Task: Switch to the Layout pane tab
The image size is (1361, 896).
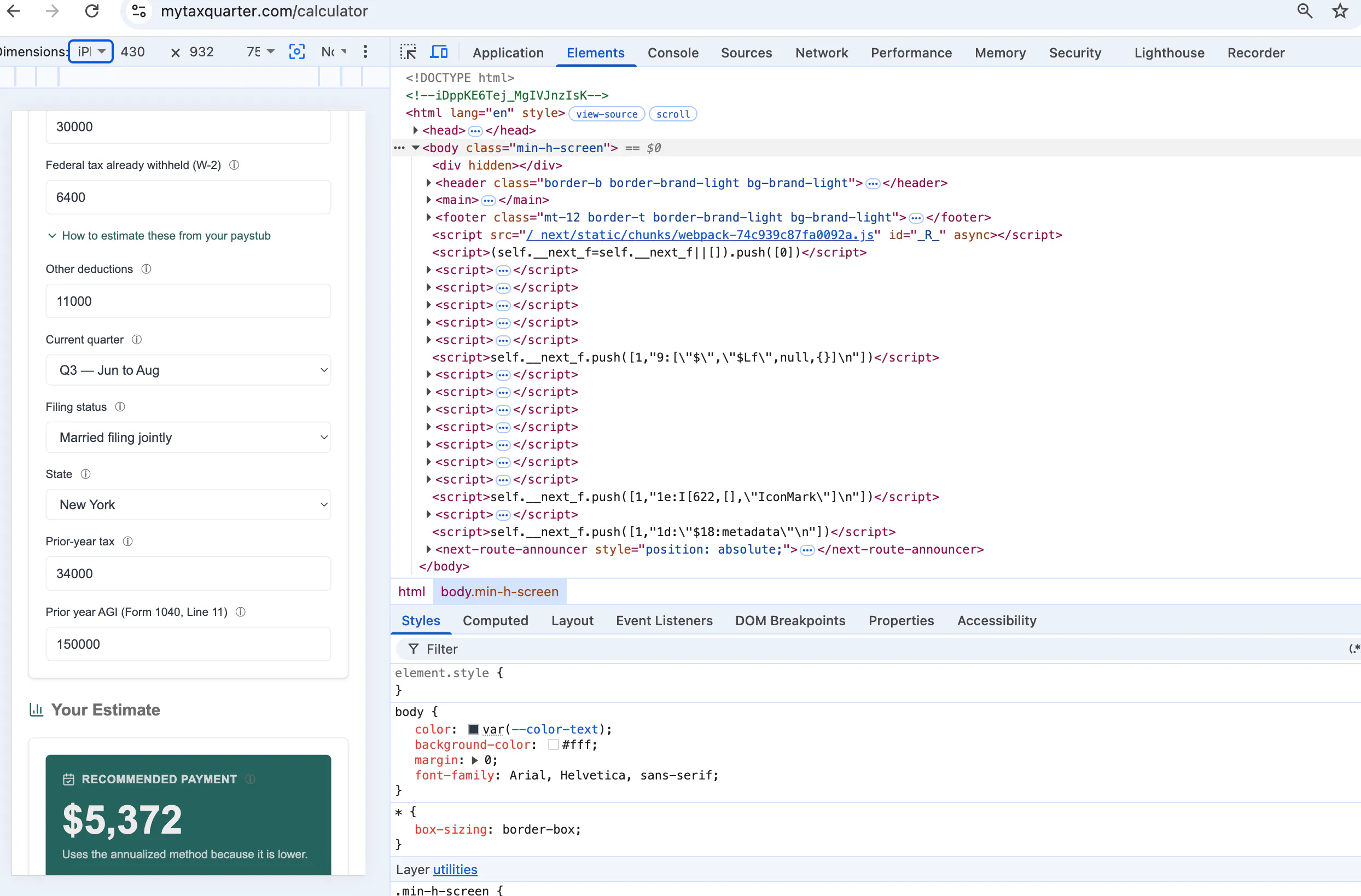Action: pos(572,620)
